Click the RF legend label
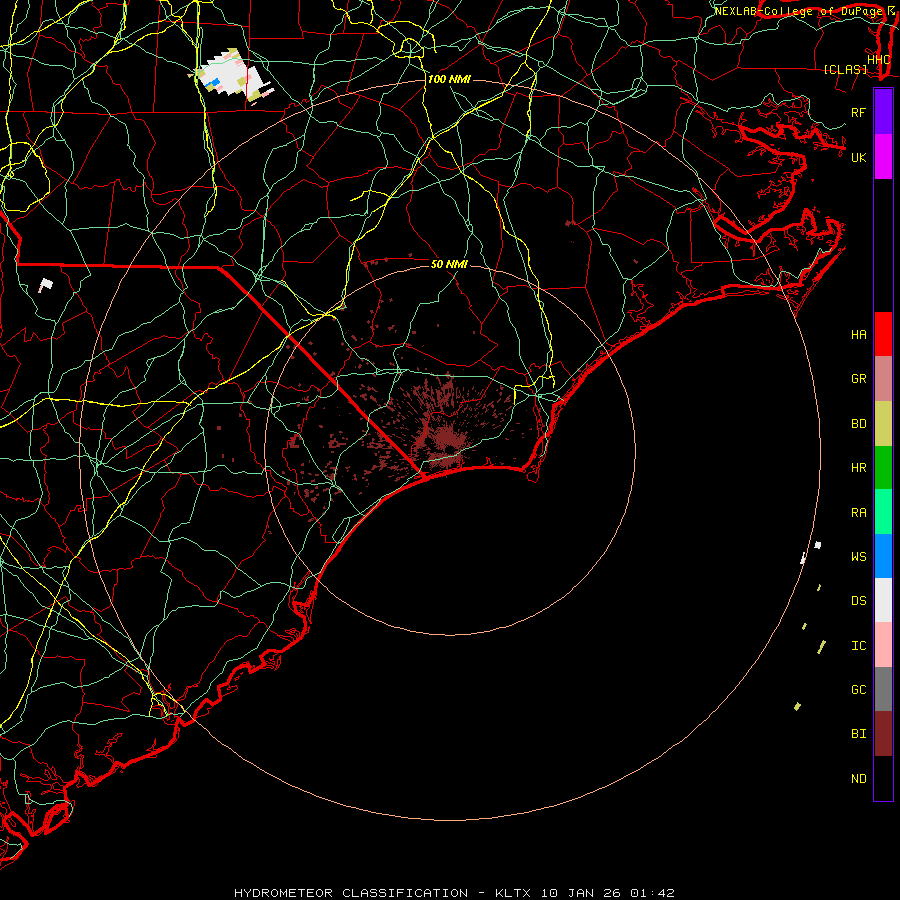The height and width of the screenshot is (900, 900). pyautogui.click(x=858, y=112)
